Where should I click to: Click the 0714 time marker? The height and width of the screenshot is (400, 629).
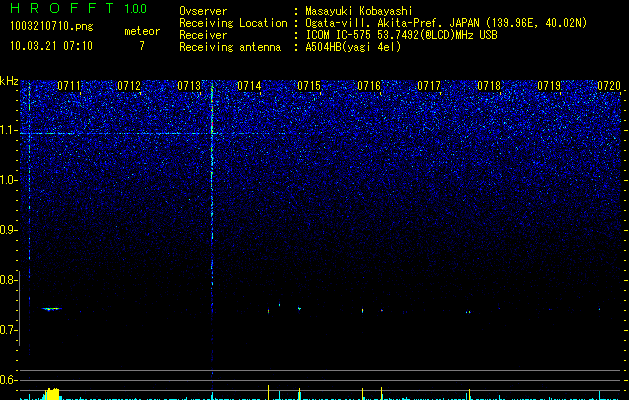249,86
